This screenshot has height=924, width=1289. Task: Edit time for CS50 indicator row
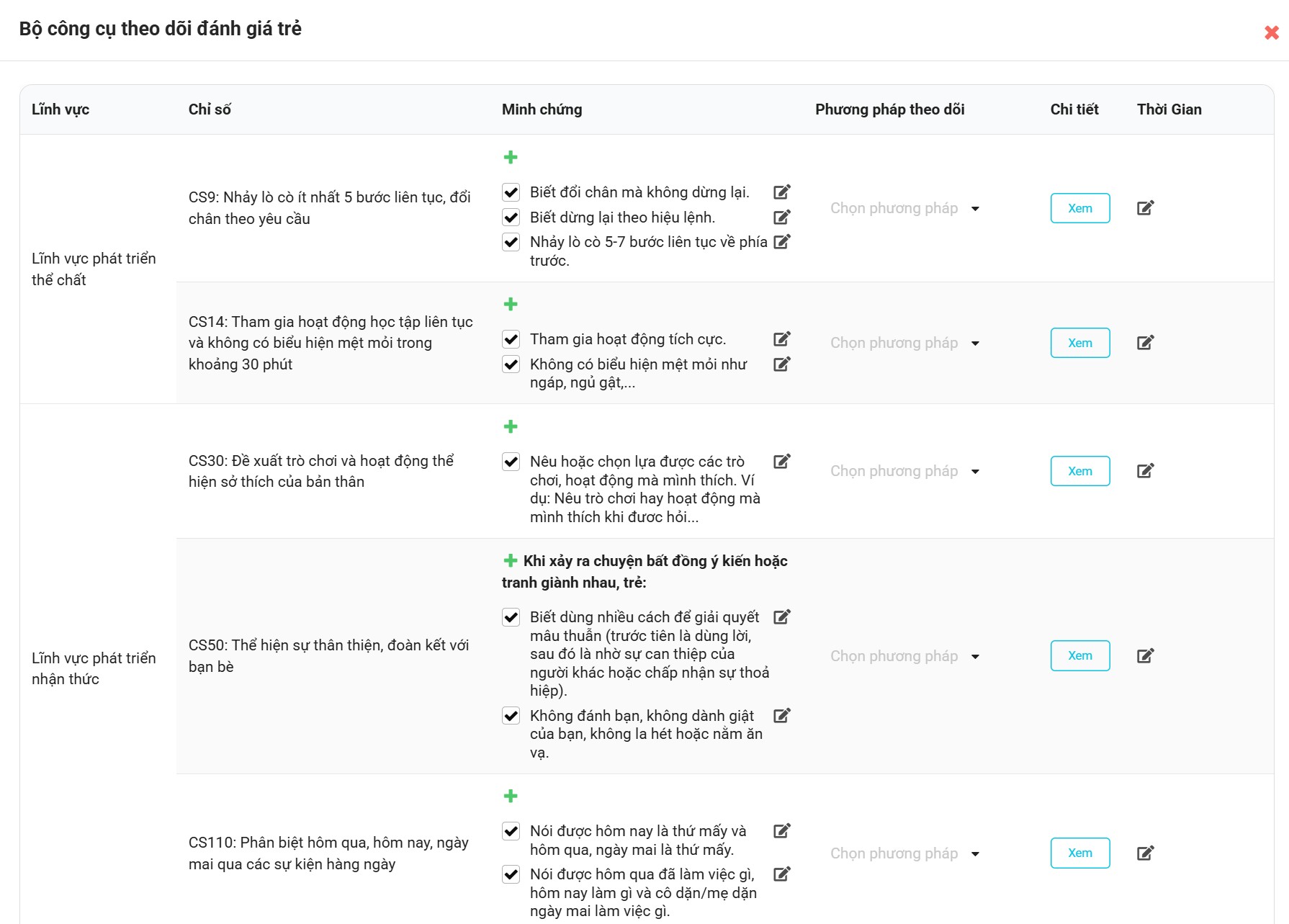[1145, 656]
